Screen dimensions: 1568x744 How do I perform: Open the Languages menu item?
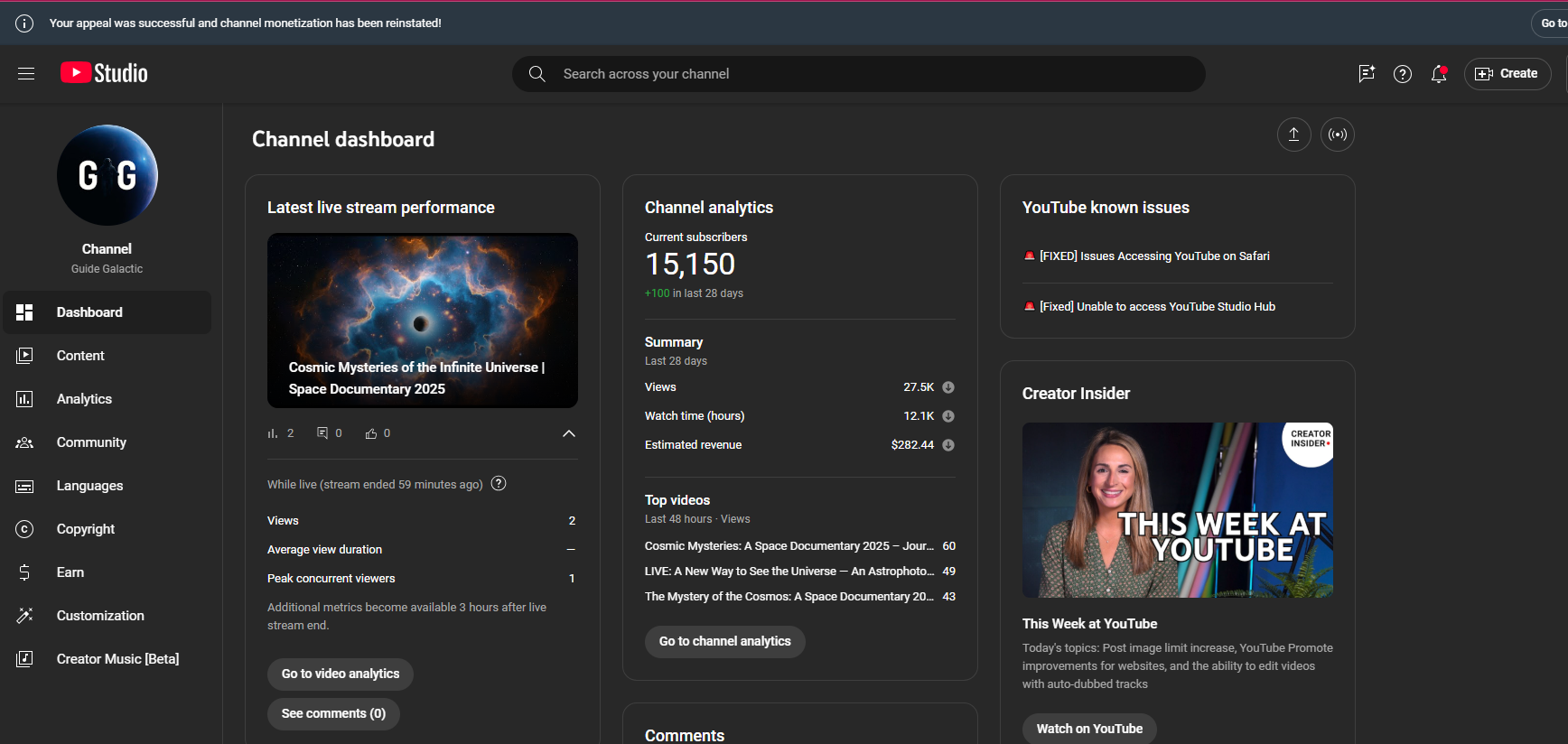[107, 486]
